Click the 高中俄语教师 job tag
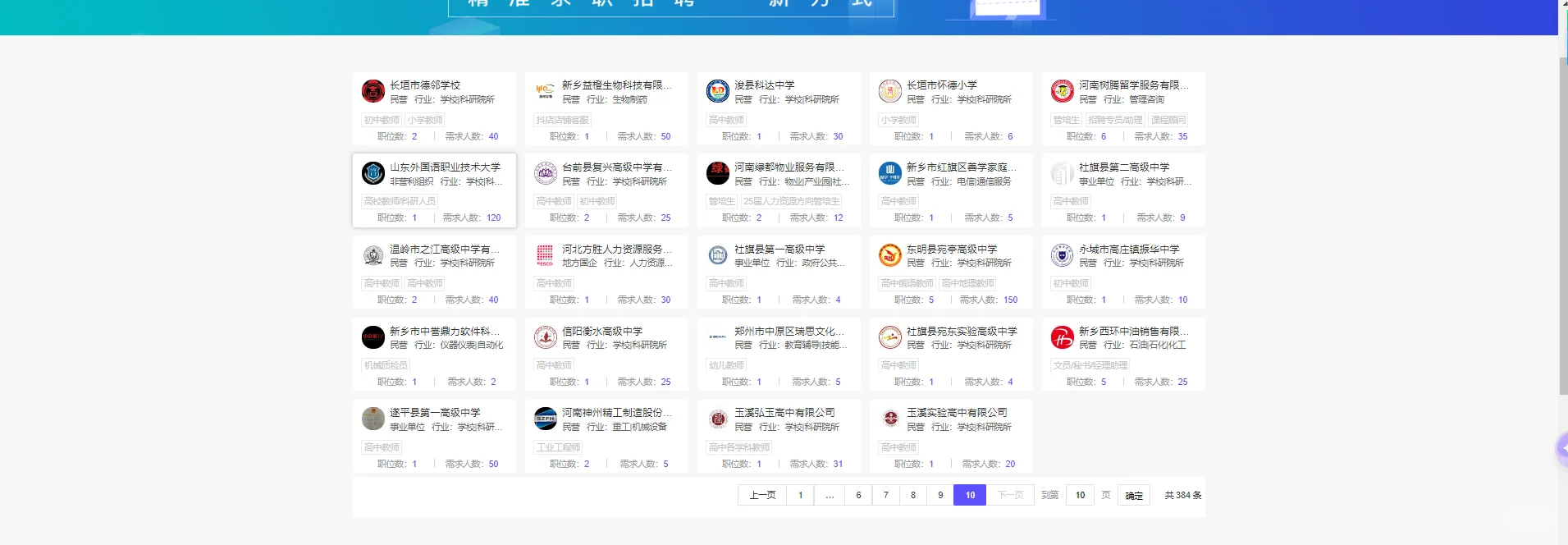The width and height of the screenshot is (1568, 545). (x=907, y=283)
